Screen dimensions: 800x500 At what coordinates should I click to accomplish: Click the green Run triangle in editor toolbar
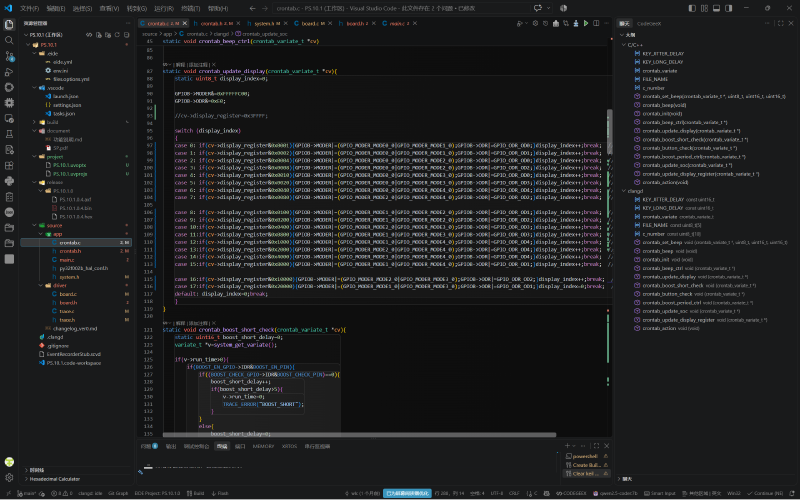tap(586, 23)
